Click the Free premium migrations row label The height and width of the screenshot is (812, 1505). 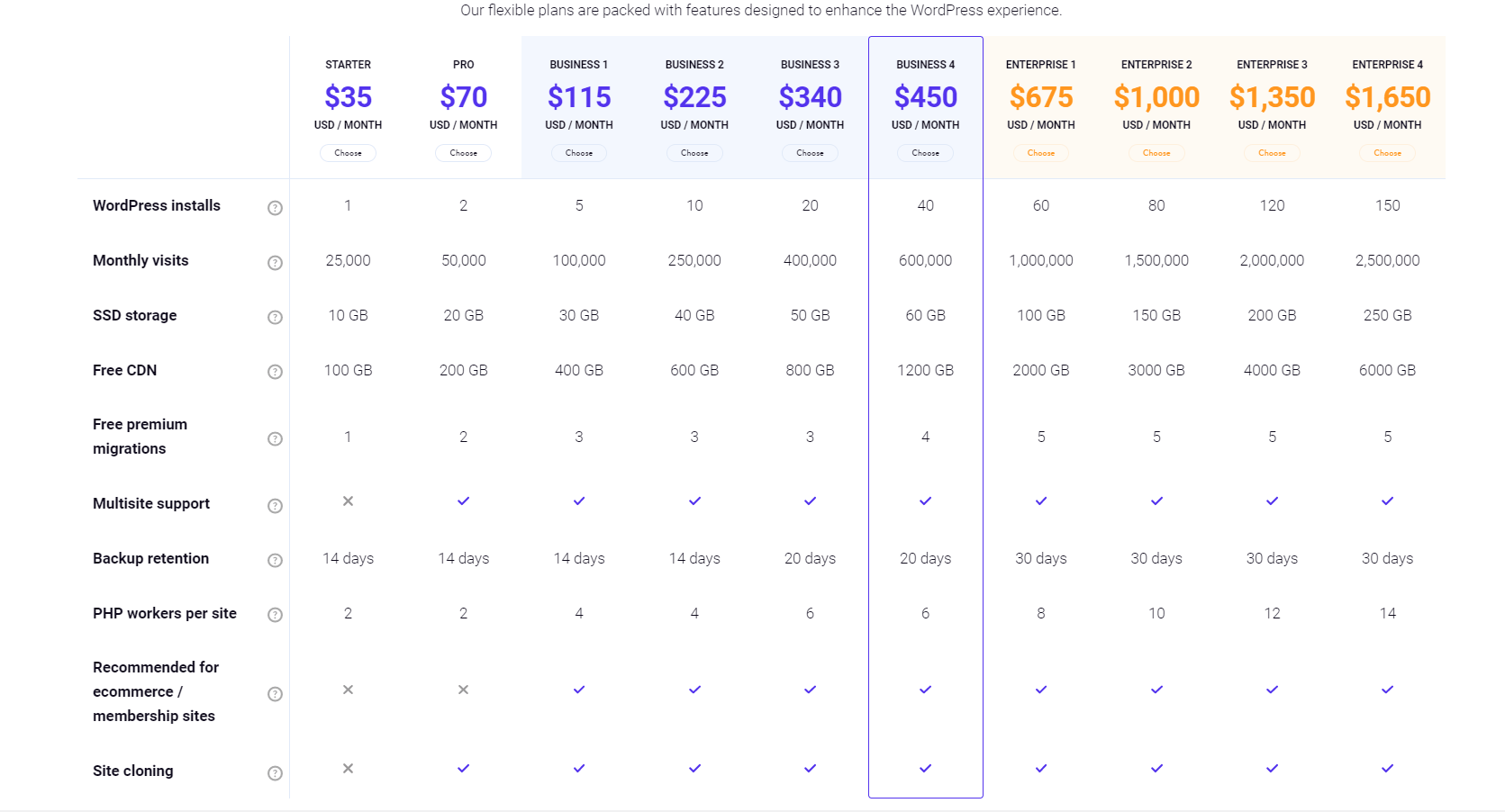point(140,436)
